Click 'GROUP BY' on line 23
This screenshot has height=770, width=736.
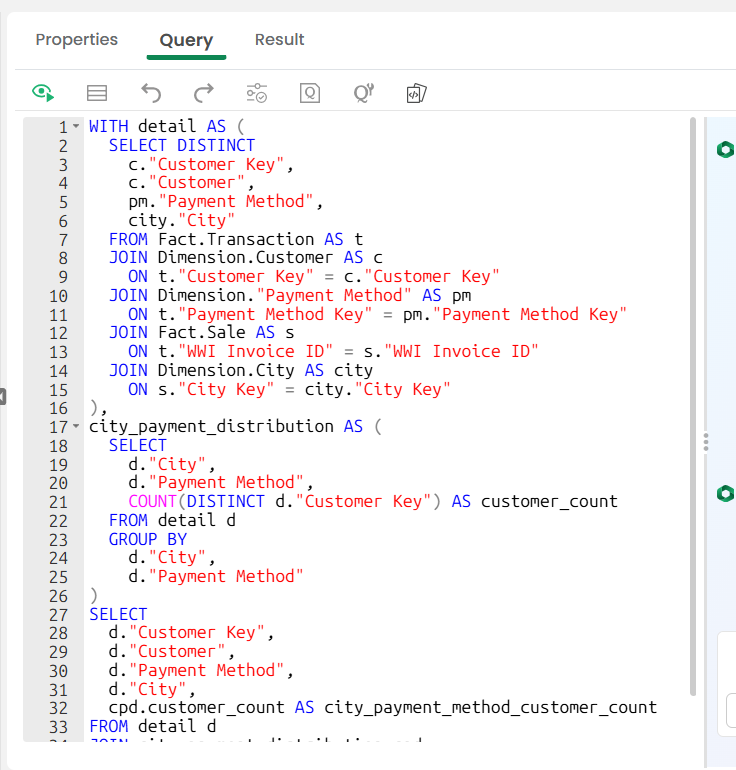click(147, 539)
